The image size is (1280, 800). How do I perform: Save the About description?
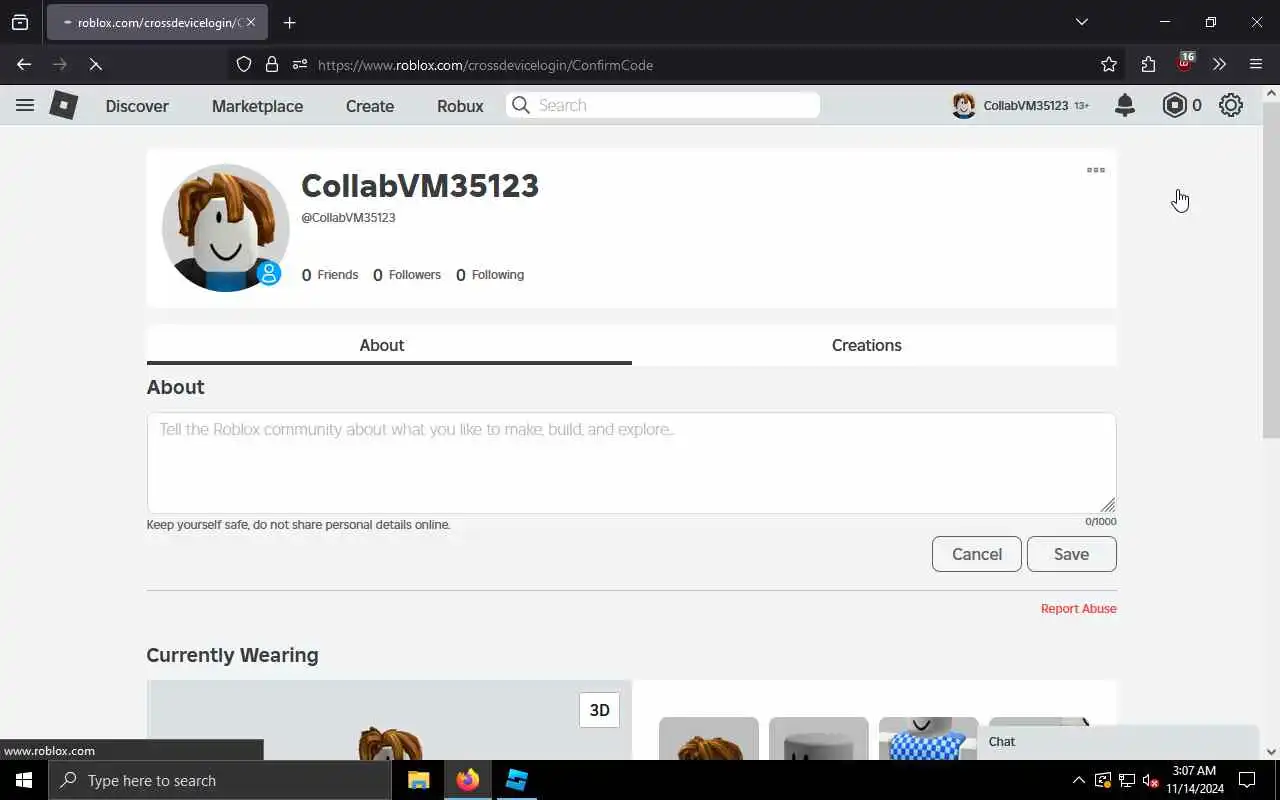(1071, 554)
